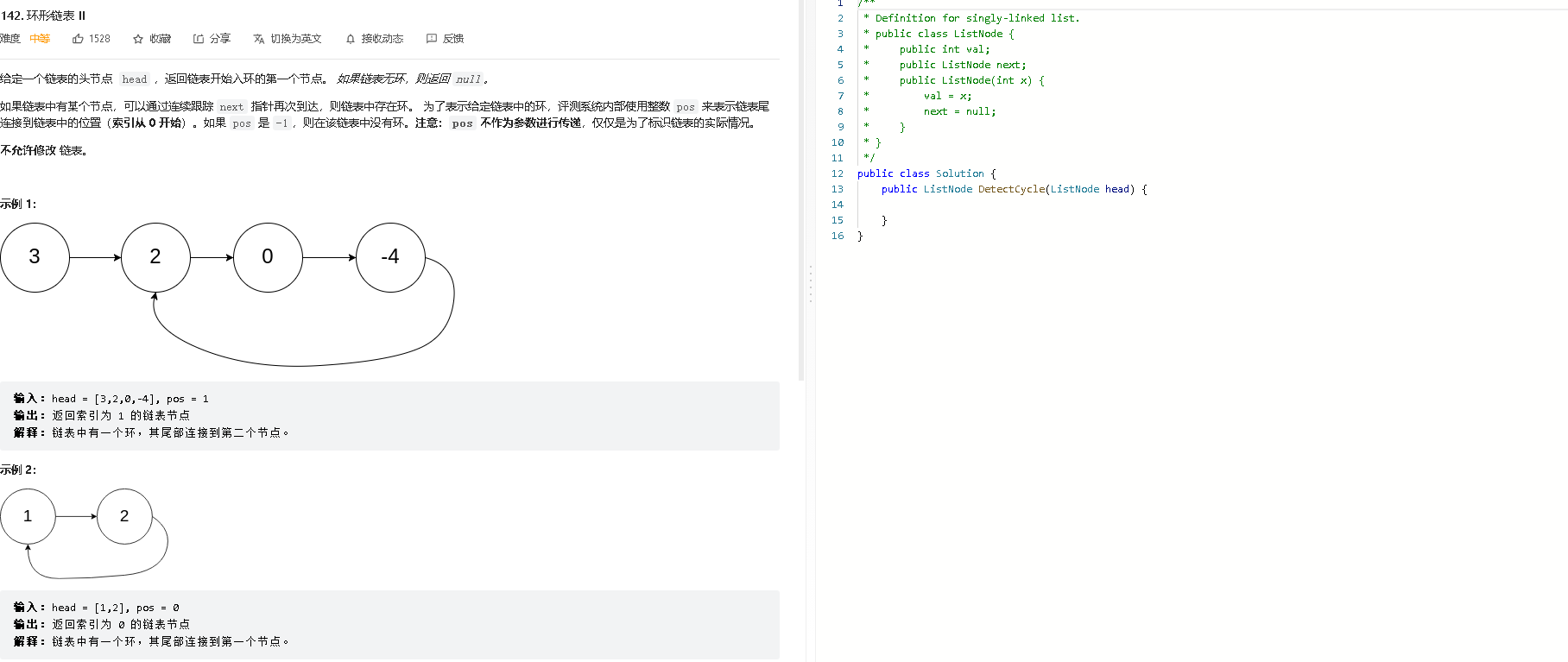The height and width of the screenshot is (662, 1568).
Task: Click the inline code word head in description
Action: click(135, 79)
